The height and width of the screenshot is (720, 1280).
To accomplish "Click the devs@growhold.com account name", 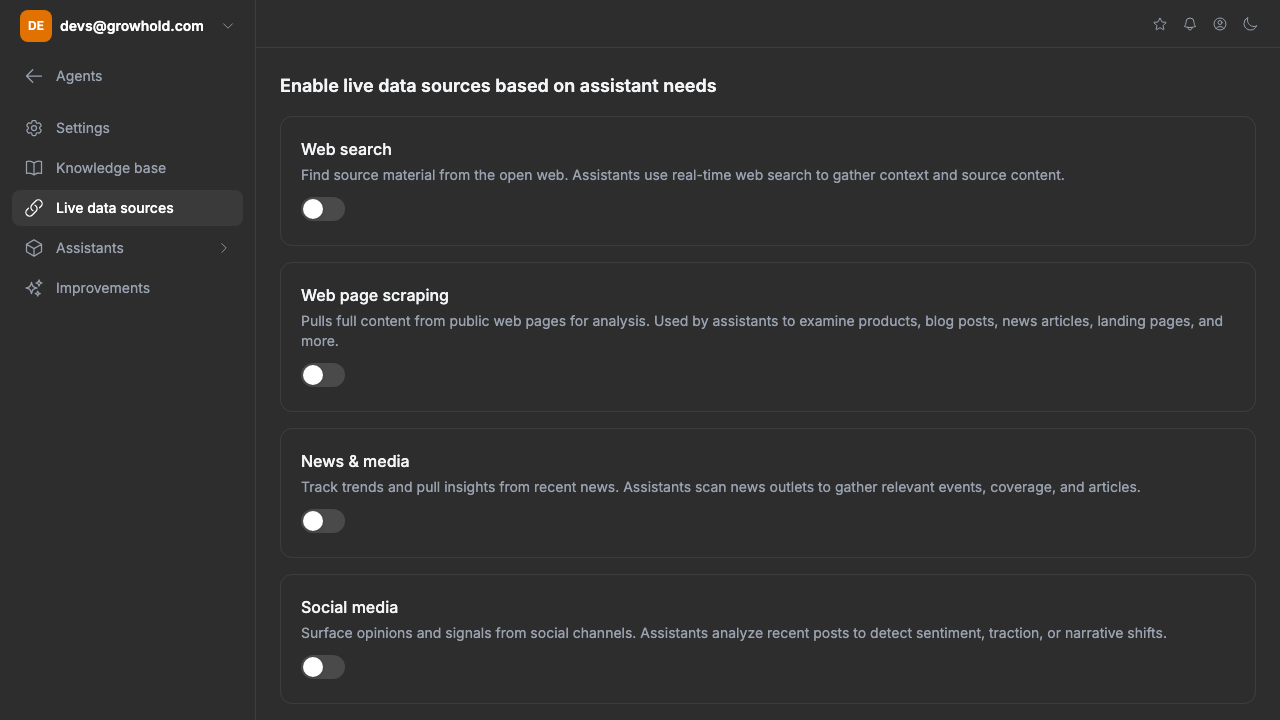I will (x=132, y=26).
